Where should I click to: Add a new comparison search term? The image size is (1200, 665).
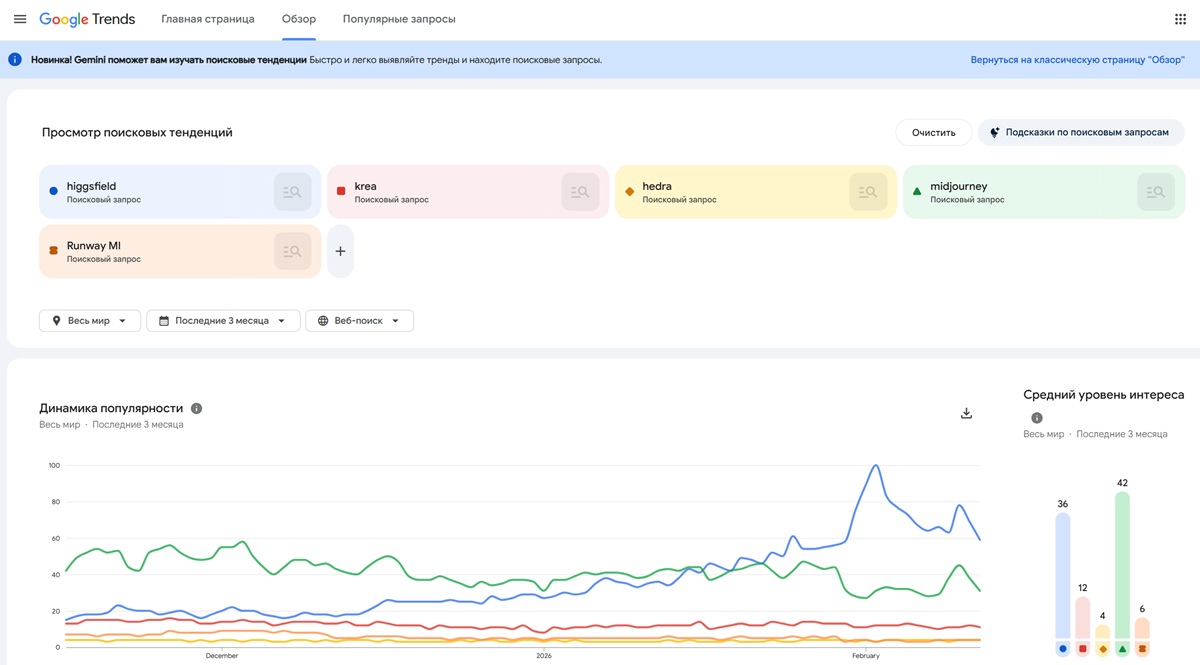pyautogui.click(x=340, y=252)
